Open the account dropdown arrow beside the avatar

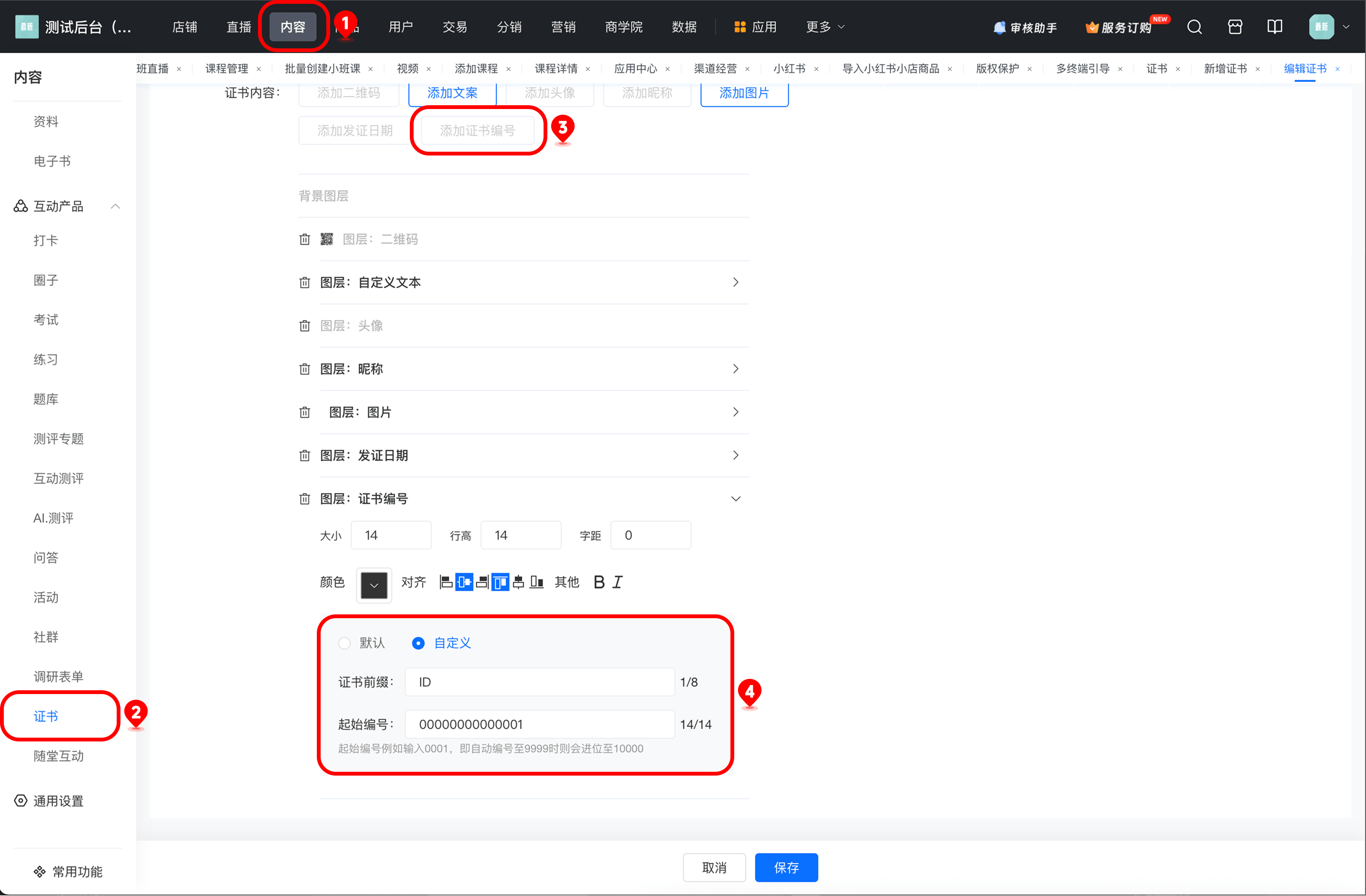pos(1346,27)
